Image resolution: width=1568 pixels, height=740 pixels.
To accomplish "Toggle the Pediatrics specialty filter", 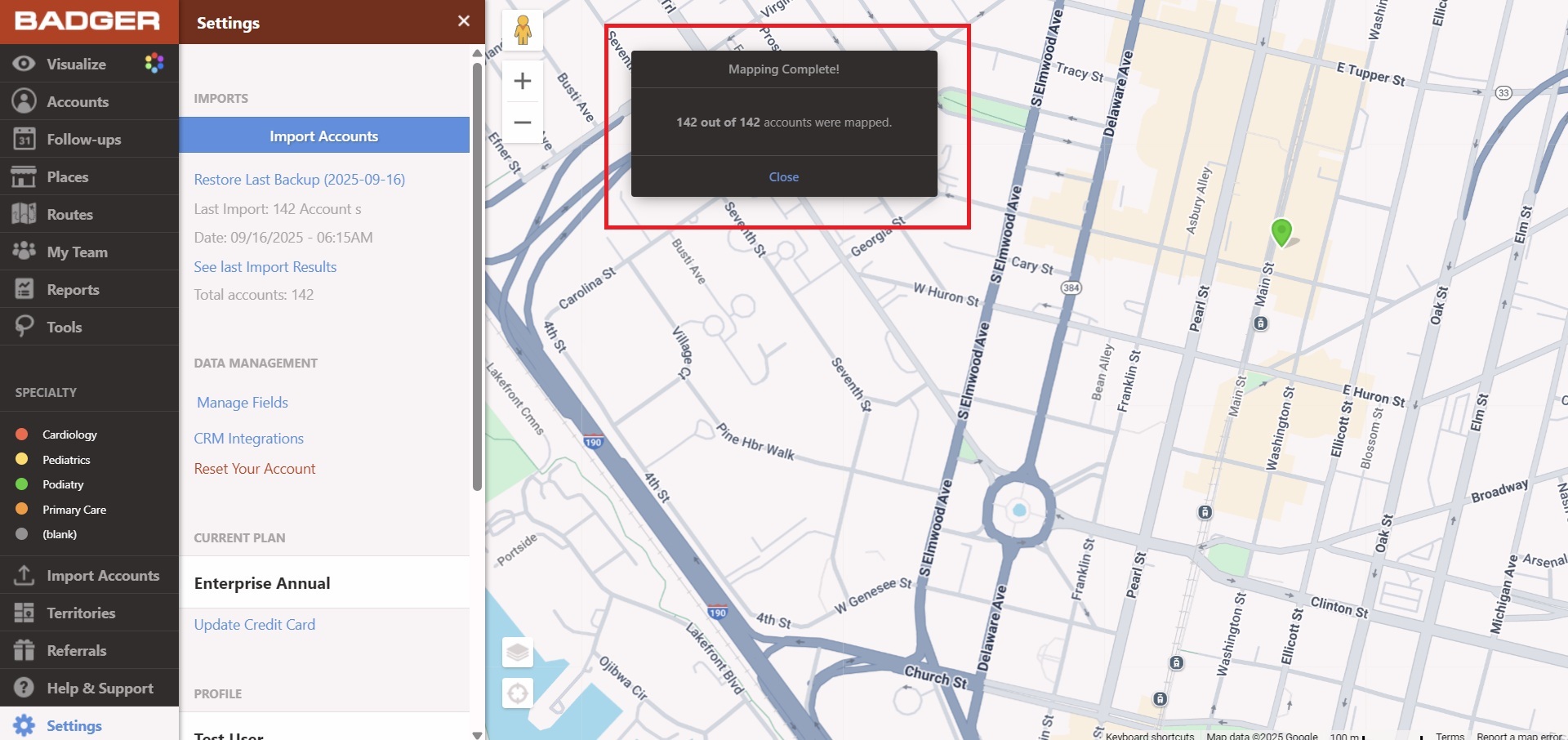I will coord(66,460).
